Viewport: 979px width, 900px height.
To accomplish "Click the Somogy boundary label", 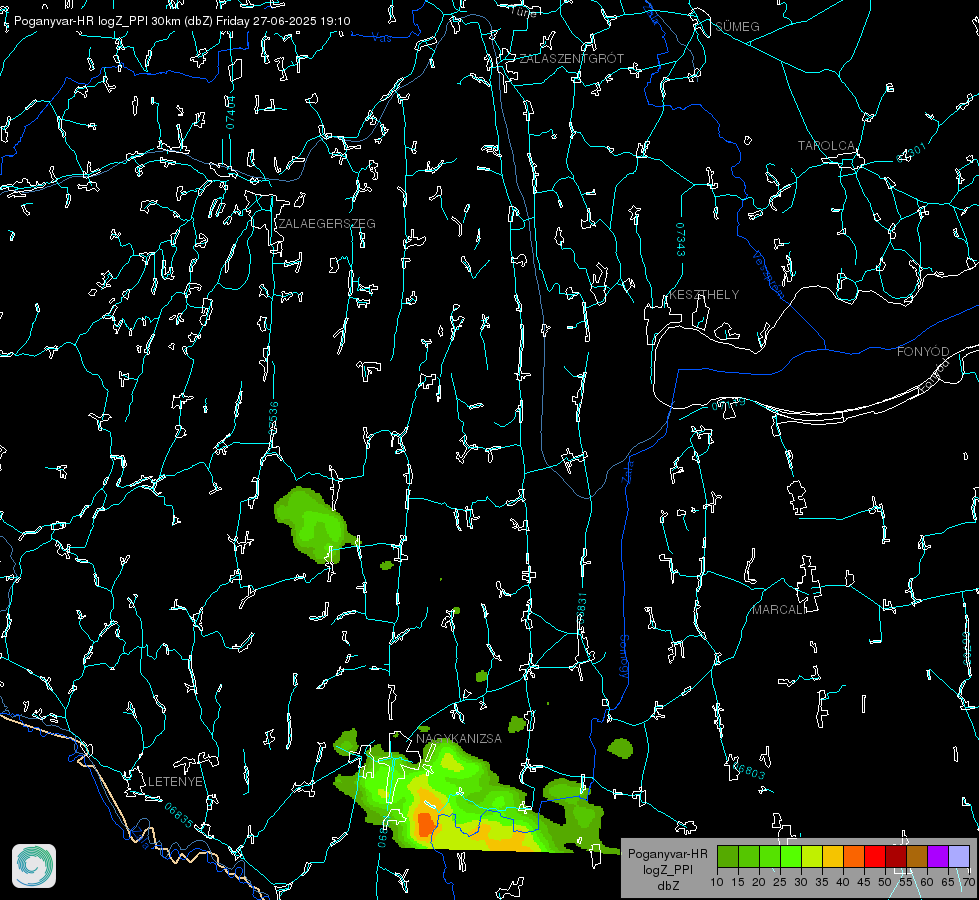I will coord(624,657).
